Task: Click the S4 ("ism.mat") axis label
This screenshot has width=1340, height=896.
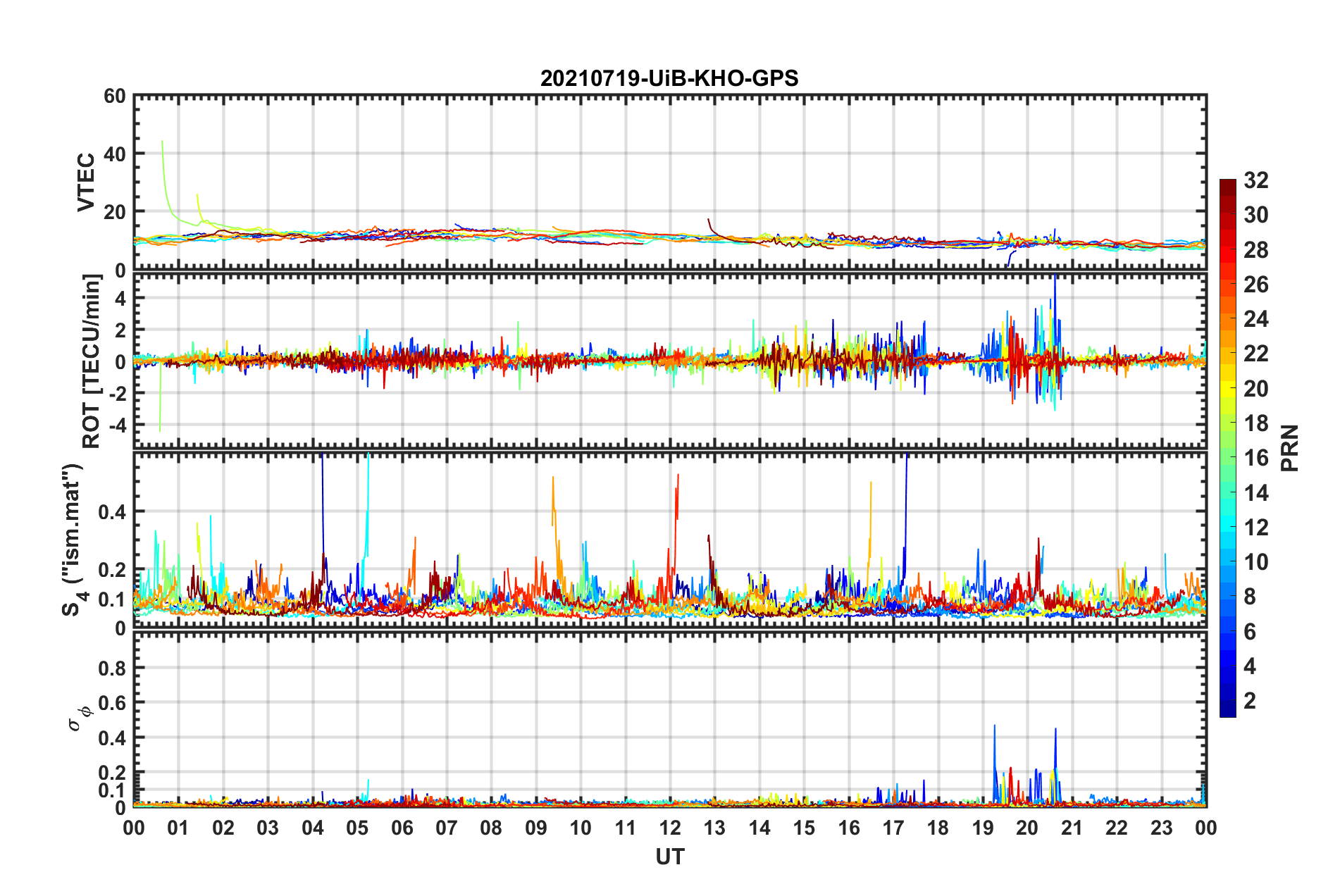Action: [73, 540]
